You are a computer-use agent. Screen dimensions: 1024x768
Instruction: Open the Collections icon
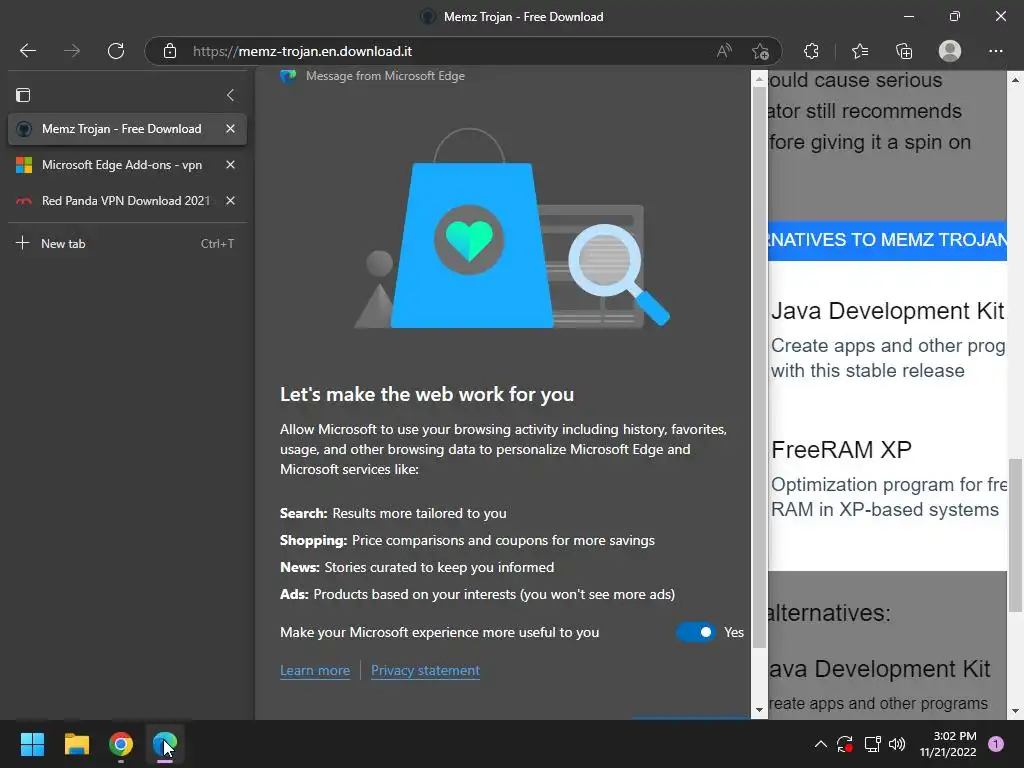(x=904, y=51)
